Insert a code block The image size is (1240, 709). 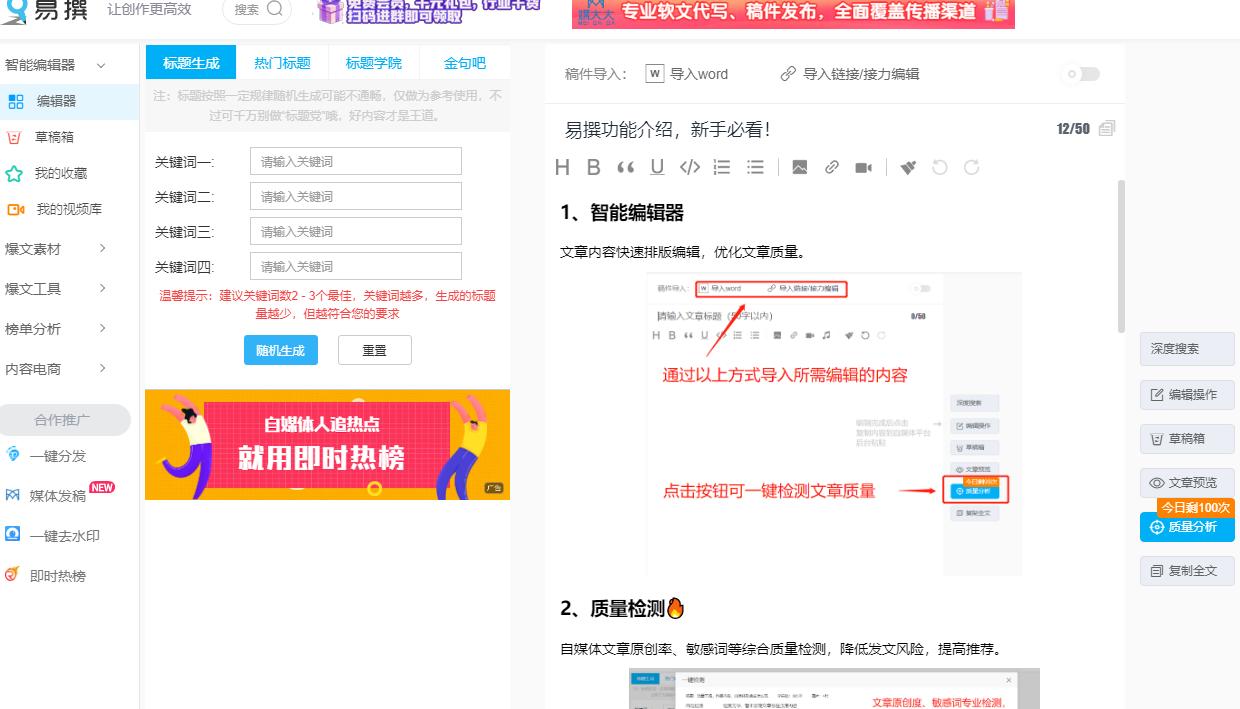(687, 167)
